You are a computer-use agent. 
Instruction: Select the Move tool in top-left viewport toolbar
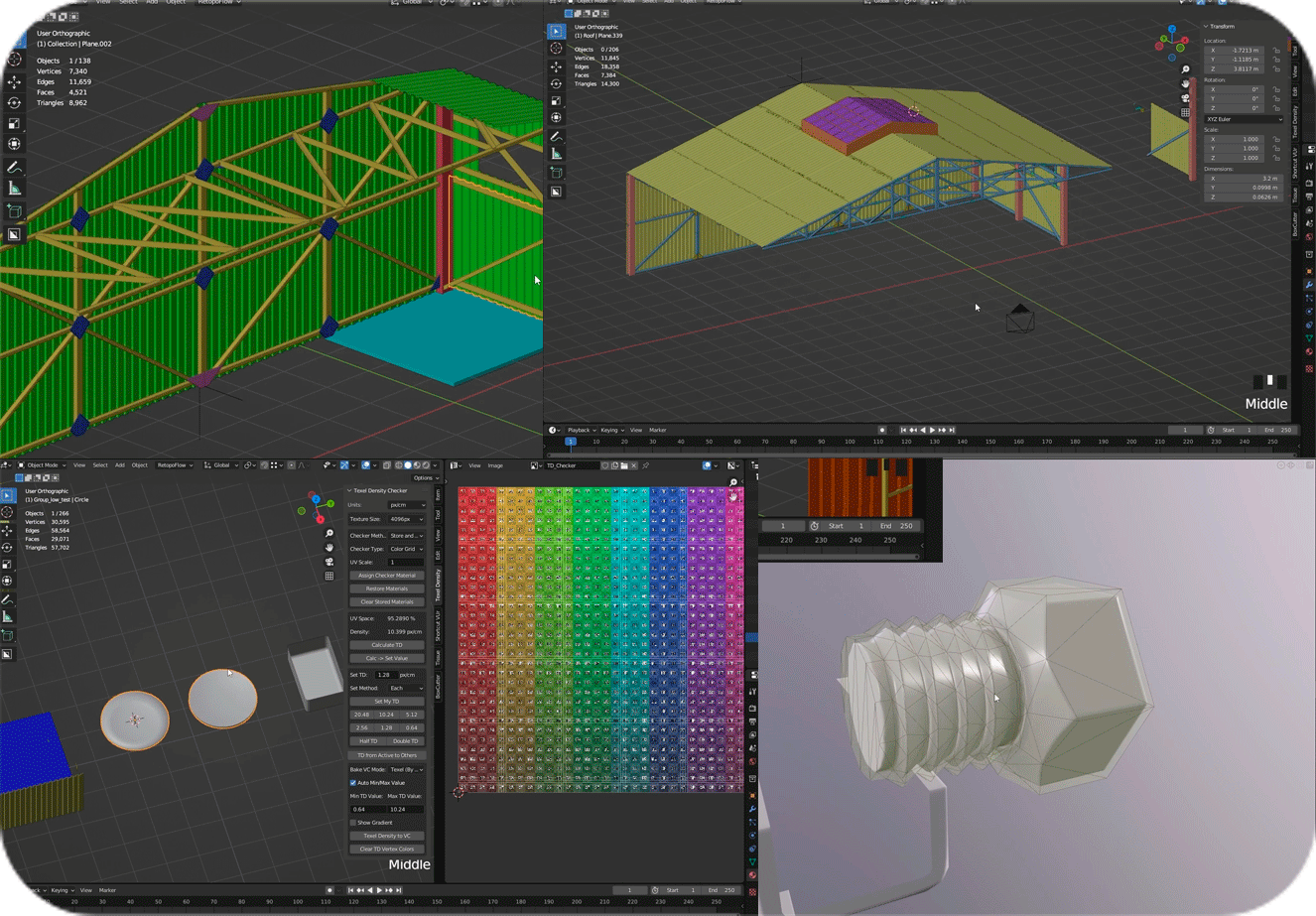click(x=14, y=81)
